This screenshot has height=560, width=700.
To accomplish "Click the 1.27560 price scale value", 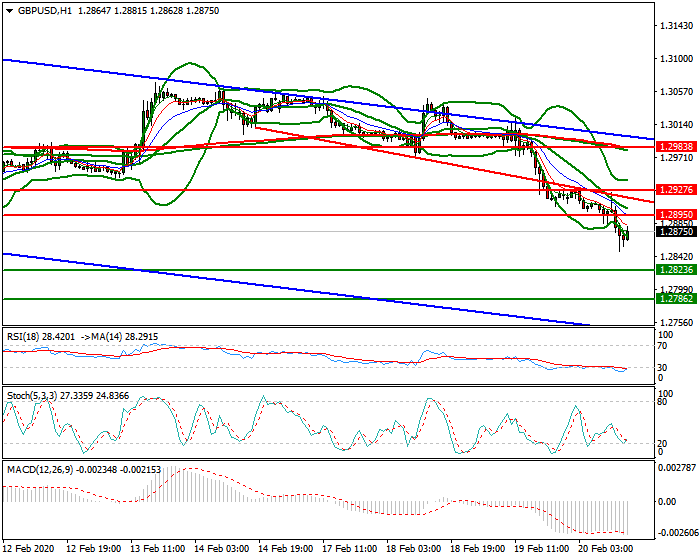I will 677,322.
